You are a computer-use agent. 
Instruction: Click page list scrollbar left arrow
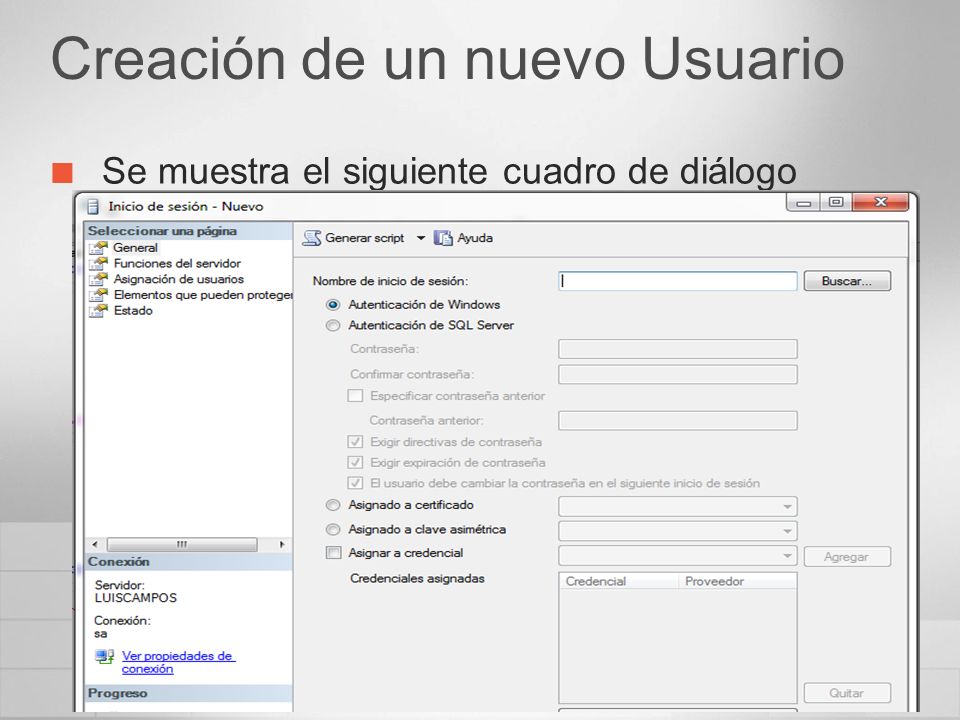[94, 544]
